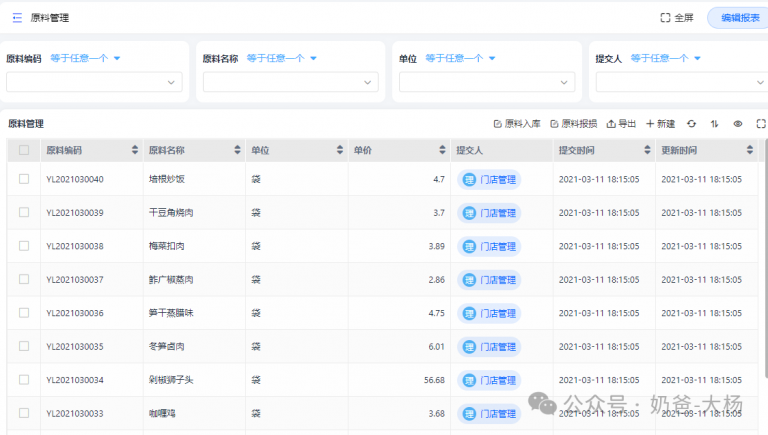The height and width of the screenshot is (435, 768).
Task: Expand the 原料名称 value selection box
Action: point(290,83)
